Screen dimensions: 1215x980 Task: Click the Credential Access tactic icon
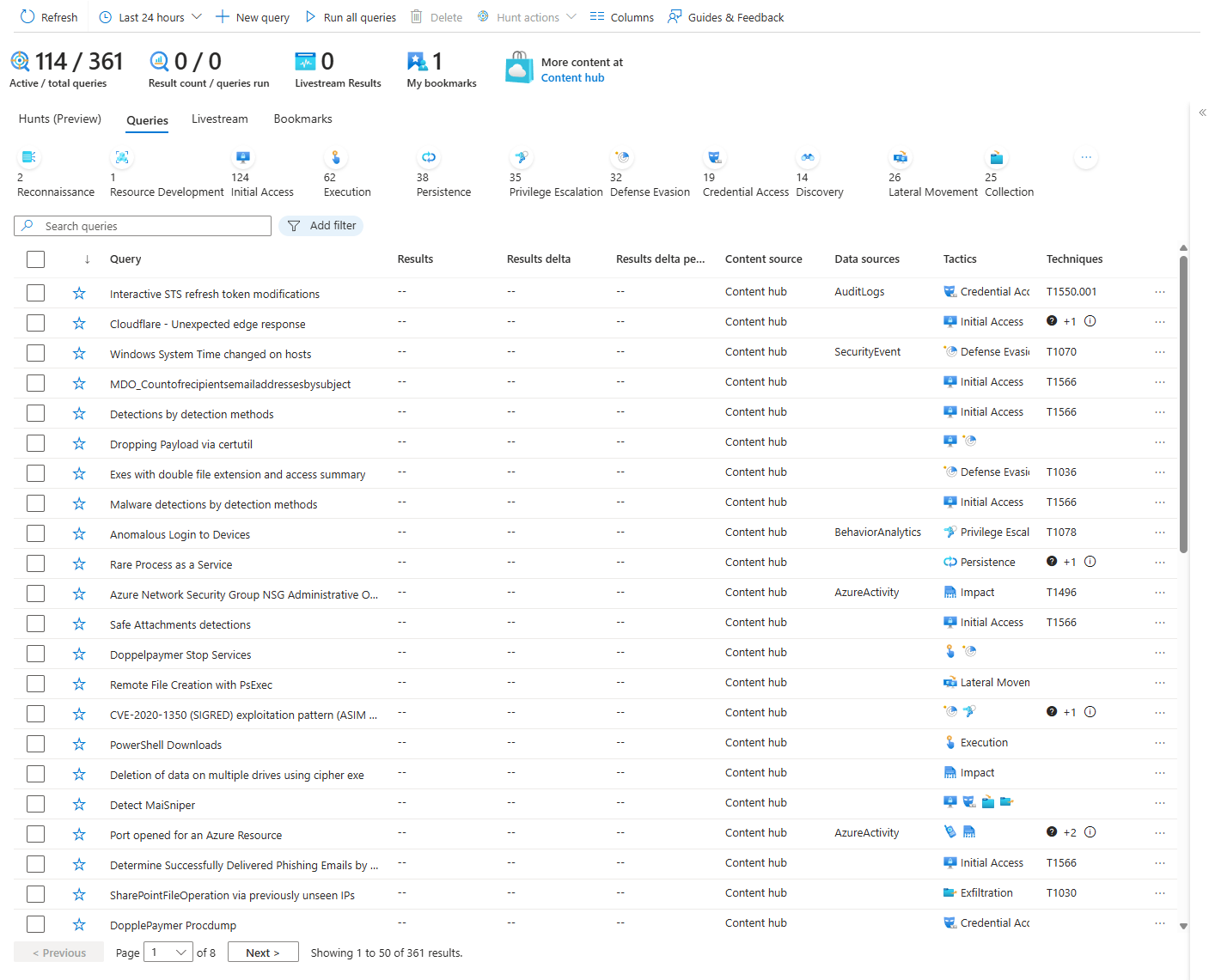coord(715,157)
